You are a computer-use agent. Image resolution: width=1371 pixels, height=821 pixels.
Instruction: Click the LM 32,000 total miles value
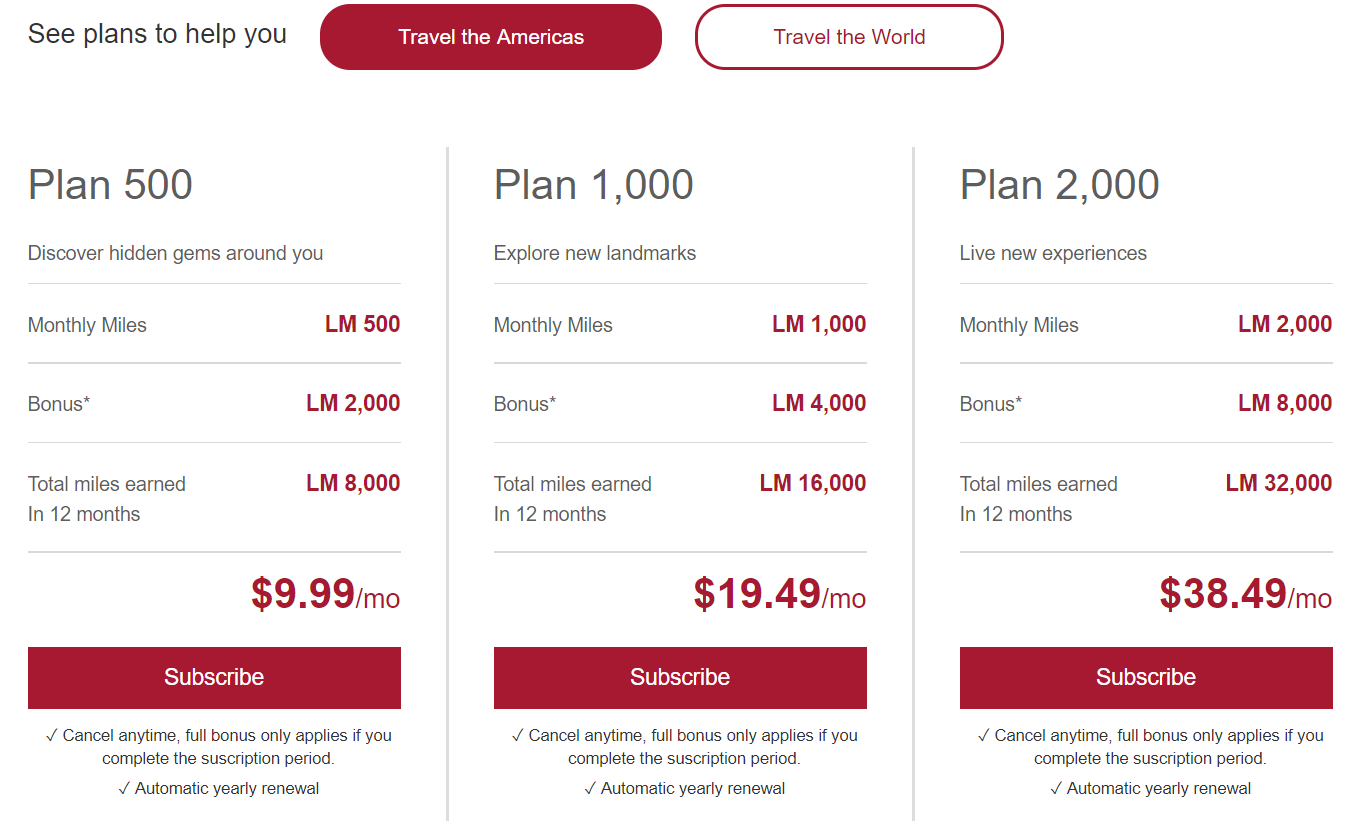1279,484
